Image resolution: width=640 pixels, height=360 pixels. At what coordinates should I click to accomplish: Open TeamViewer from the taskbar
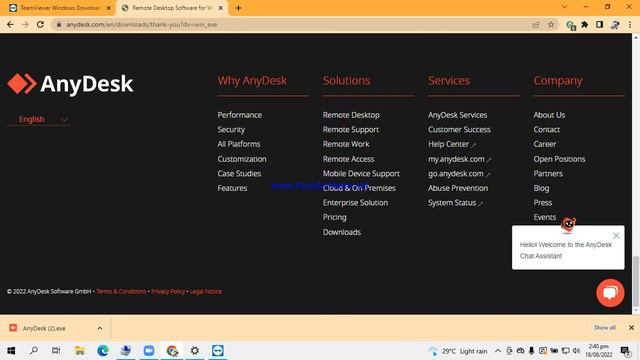pyautogui.click(x=218, y=351)
